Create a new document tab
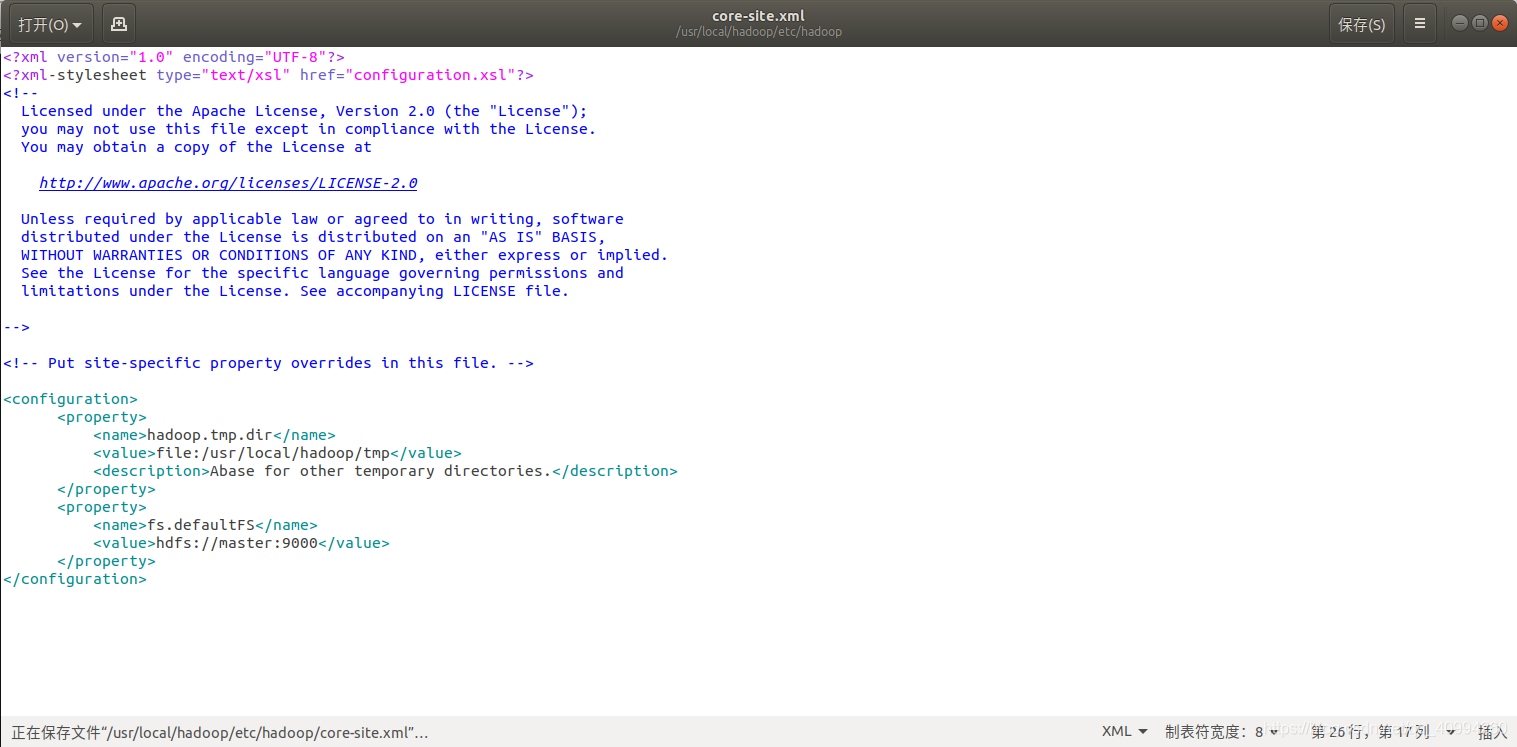1517x747 pixels. 118,22
